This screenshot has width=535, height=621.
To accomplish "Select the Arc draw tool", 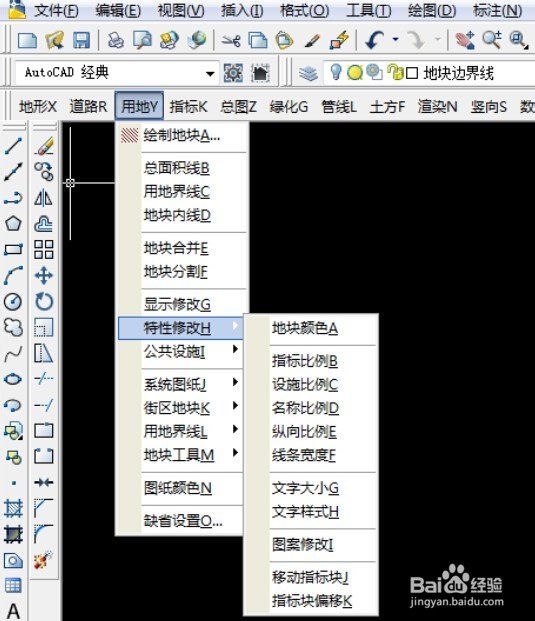I will point(13,275).
